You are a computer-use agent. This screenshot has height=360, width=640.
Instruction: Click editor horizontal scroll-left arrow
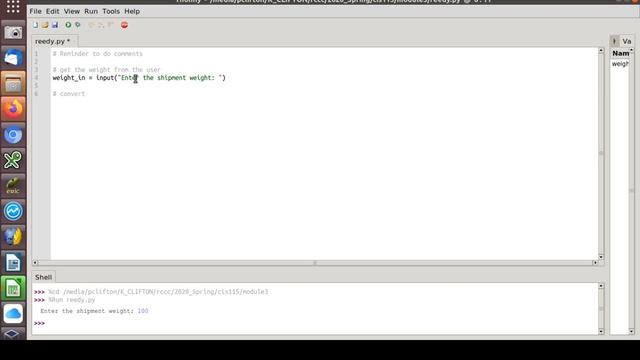(35, 263)
